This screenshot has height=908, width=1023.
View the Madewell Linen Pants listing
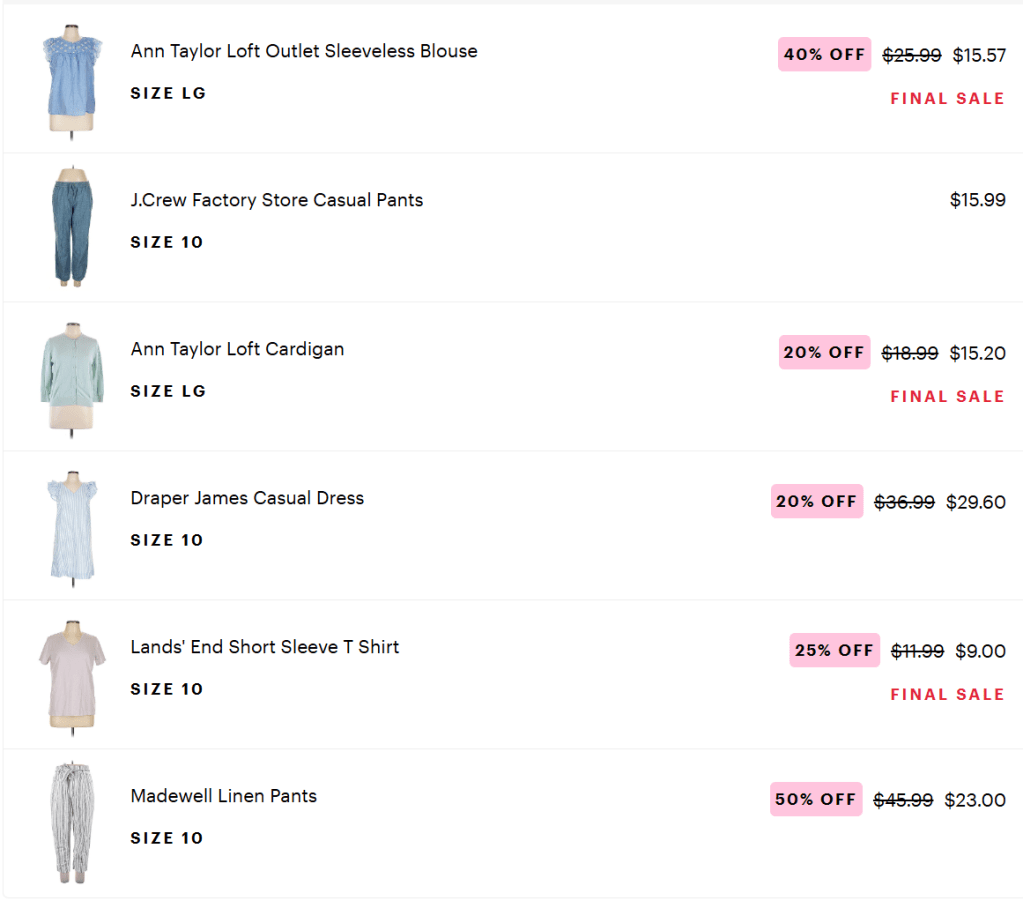(x=224, y=796)
